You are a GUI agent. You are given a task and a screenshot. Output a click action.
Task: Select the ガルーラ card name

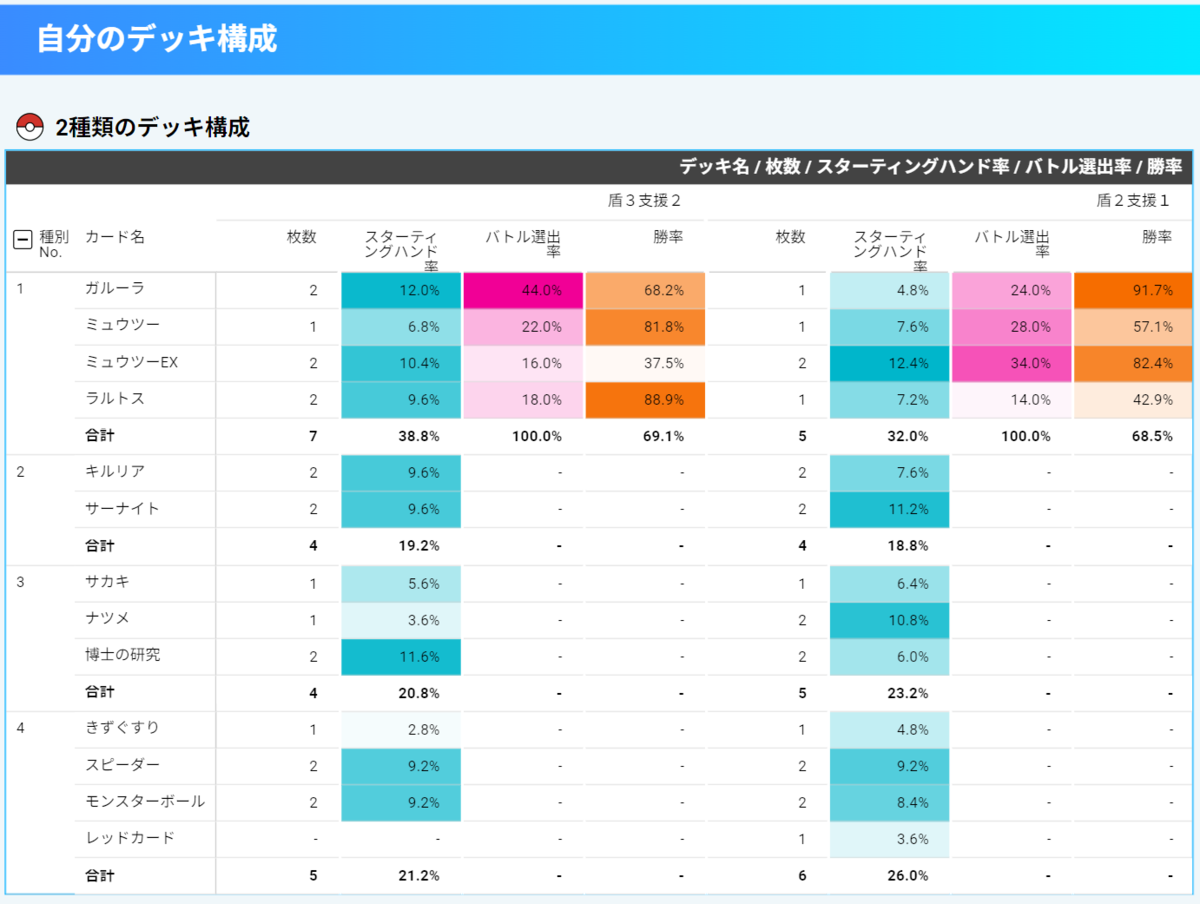click(x=115, y=288)
